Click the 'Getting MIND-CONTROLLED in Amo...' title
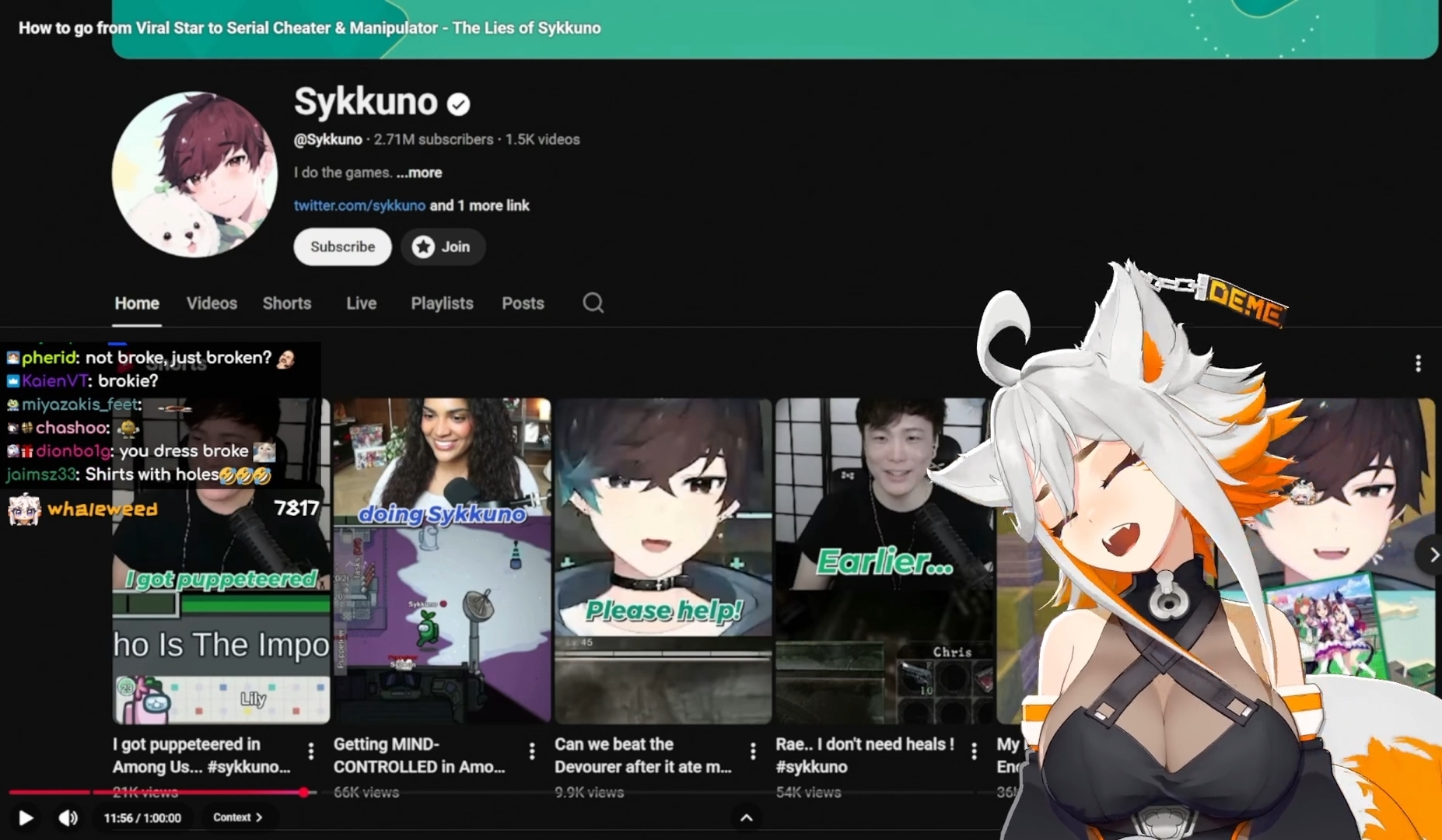The height and width of the screenshot is (840, 1442). [x=419, y=755]
